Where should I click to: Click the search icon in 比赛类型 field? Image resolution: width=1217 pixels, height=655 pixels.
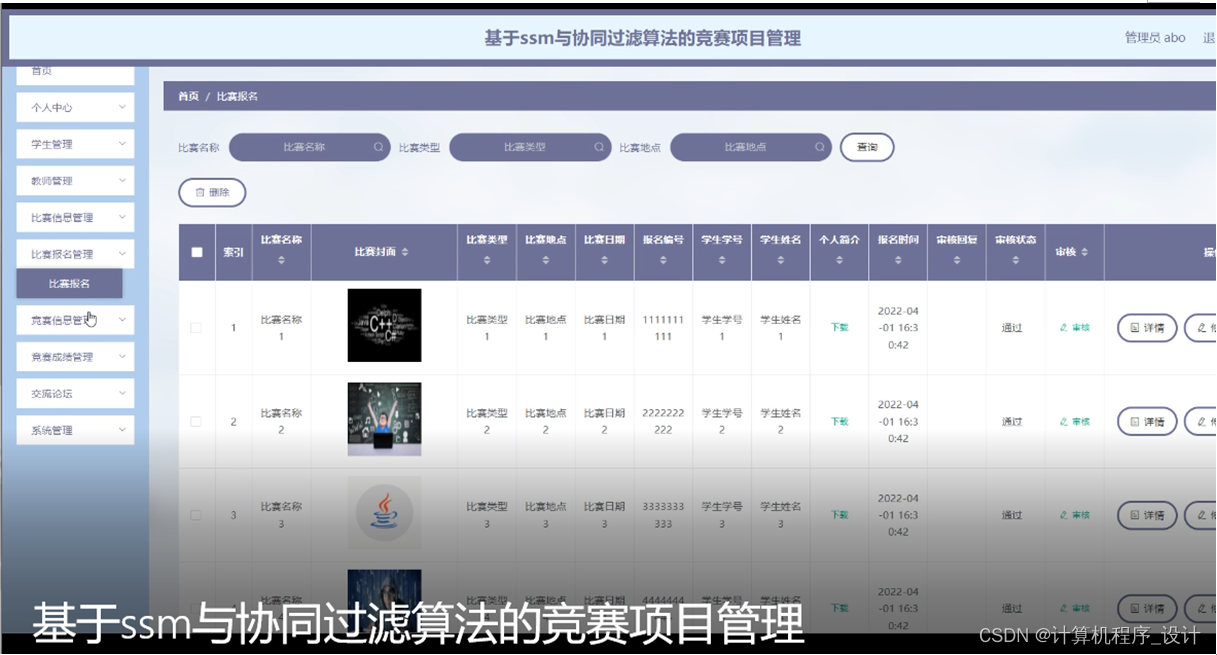coord(599,147)
